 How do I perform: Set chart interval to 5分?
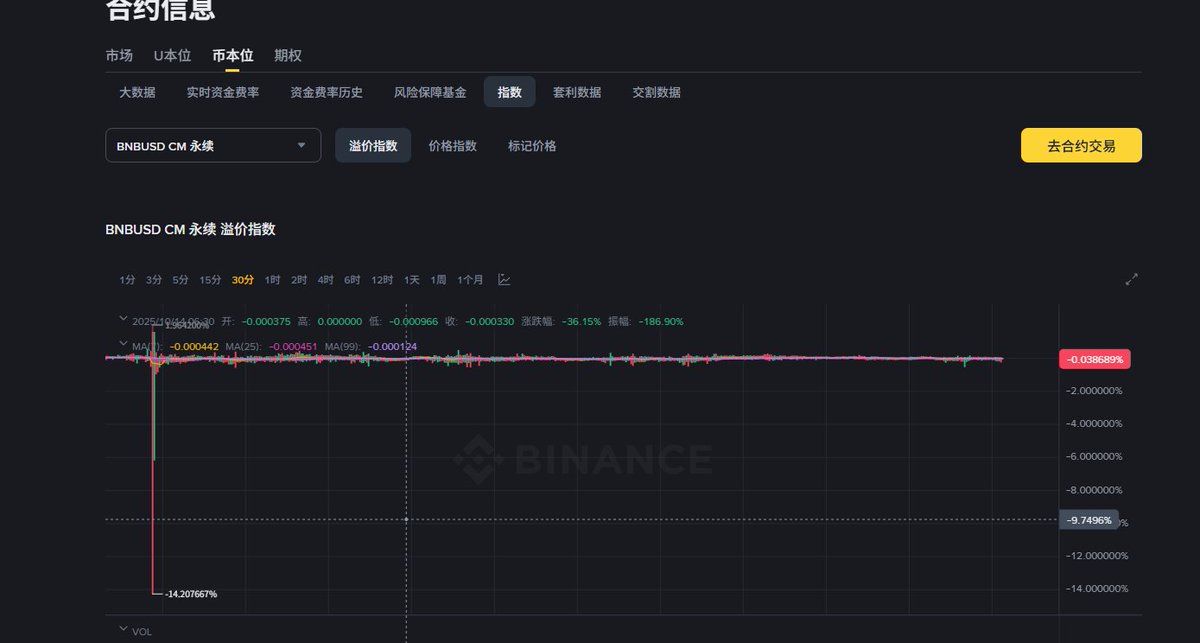[180, 280]
